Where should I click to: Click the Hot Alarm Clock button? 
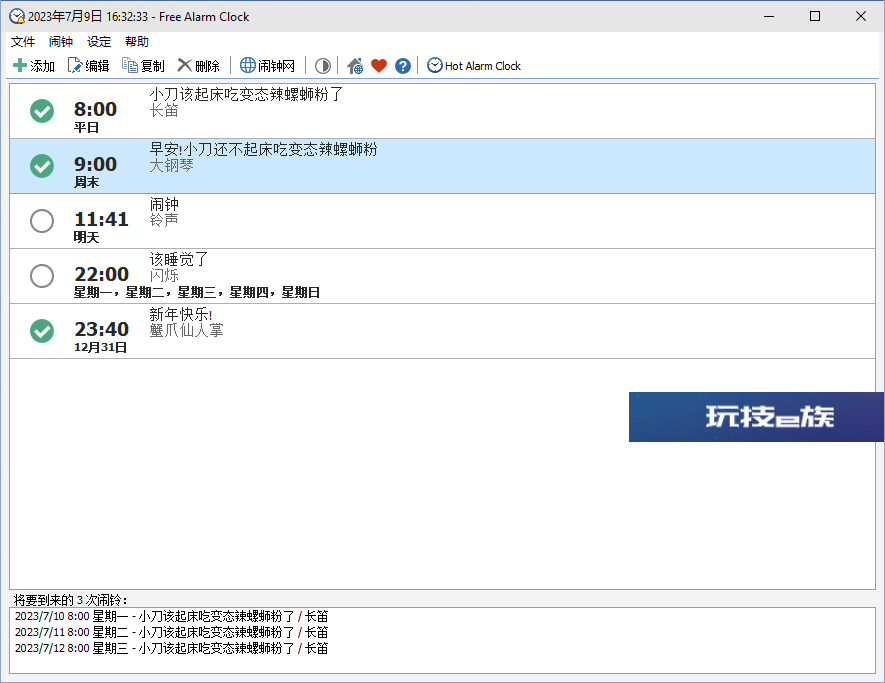(474, 65)
